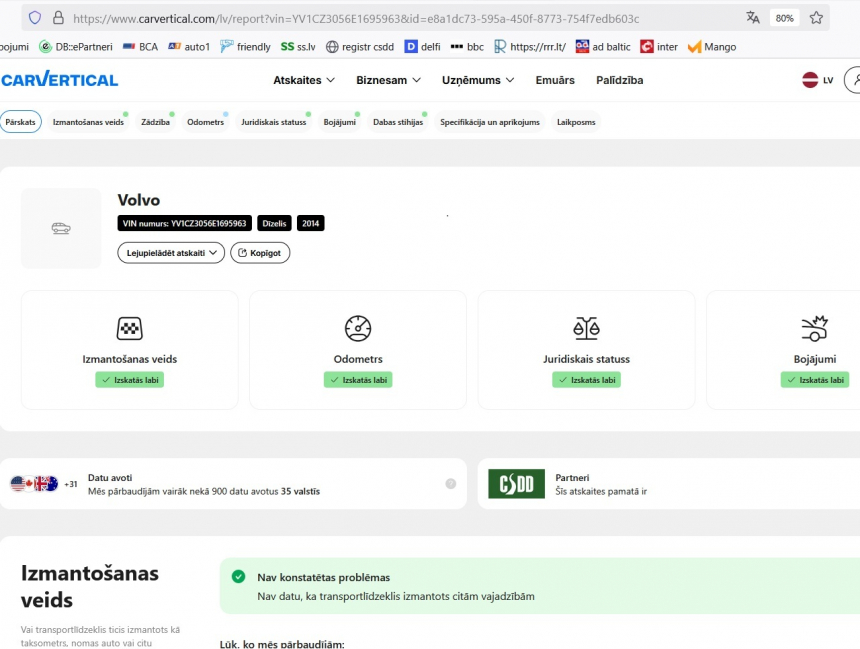The image size is (860, 649).
Task: Click Izskatās labi under Odometrs
Action: [x=358, y=380]
